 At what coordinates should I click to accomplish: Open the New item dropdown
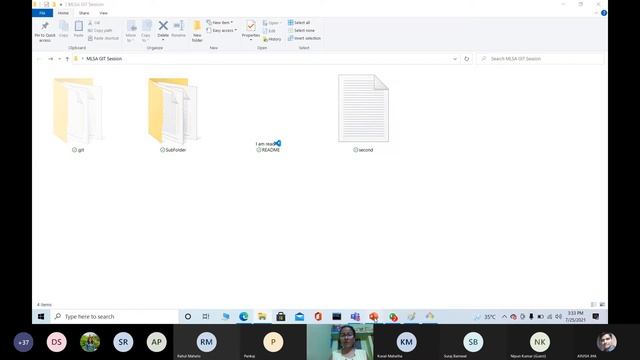(220, 23)
